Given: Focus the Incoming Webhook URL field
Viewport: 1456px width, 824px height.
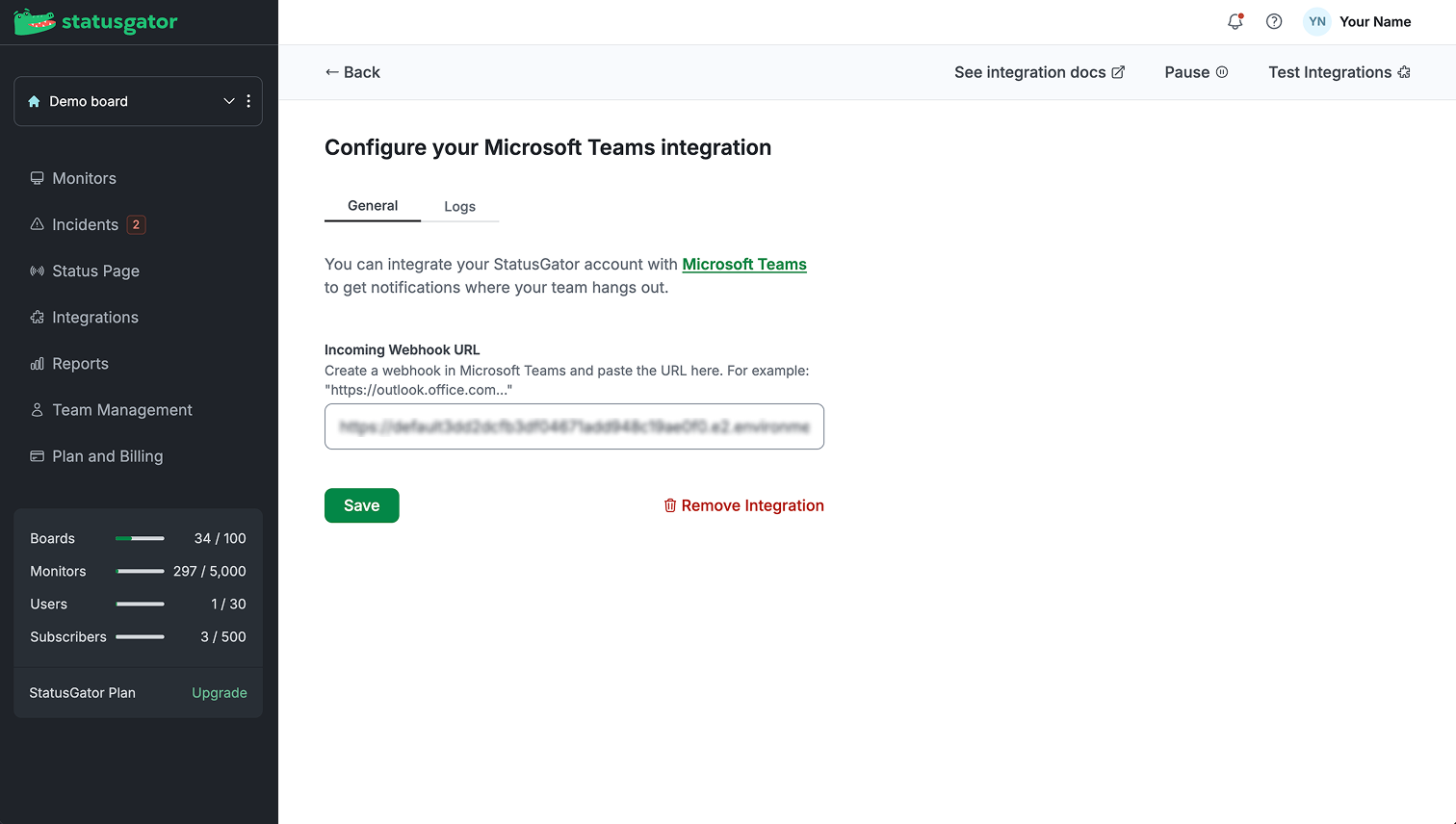Looking at the screenshot, I should [574, 426].
